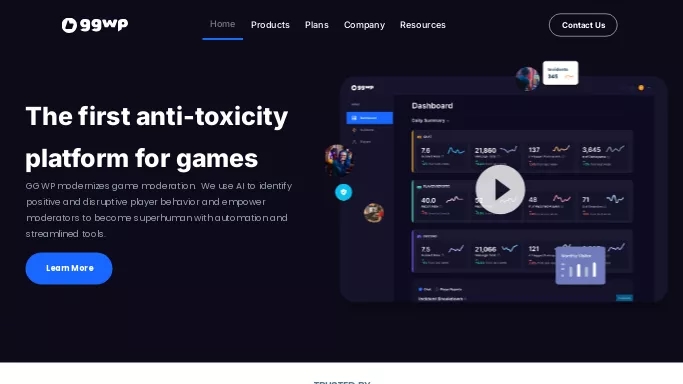The height and width of the screenshot is (384, 683).
Task: Click the Incidents 345 card
Action: point(560,73)
